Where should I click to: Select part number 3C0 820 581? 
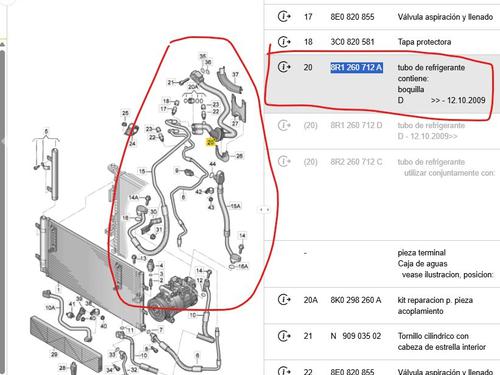(x=352, y=42)
